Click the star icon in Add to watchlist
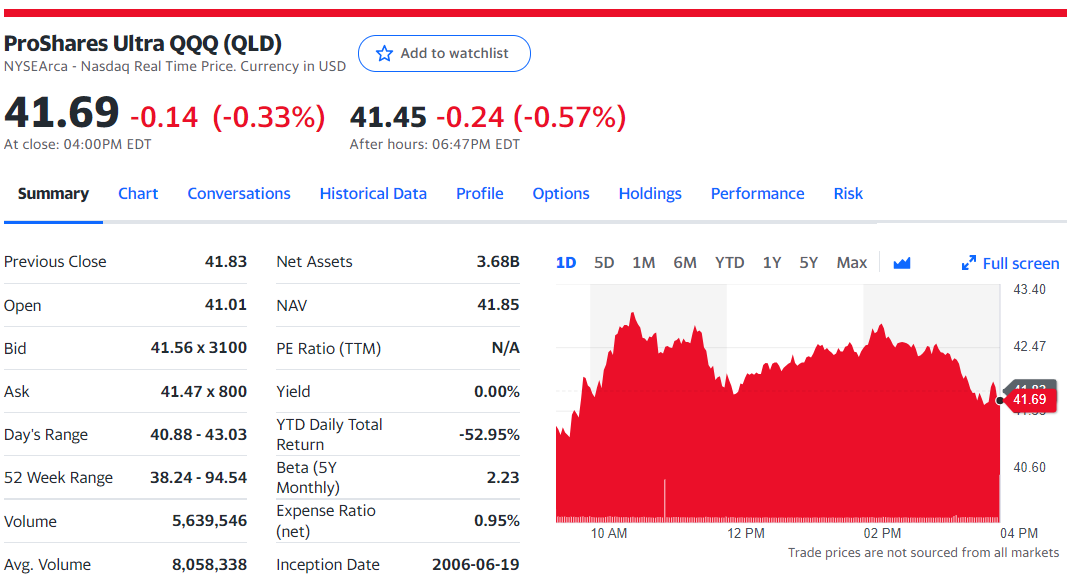This screenshot has height=586, width=1067. (x=384, y=54)
